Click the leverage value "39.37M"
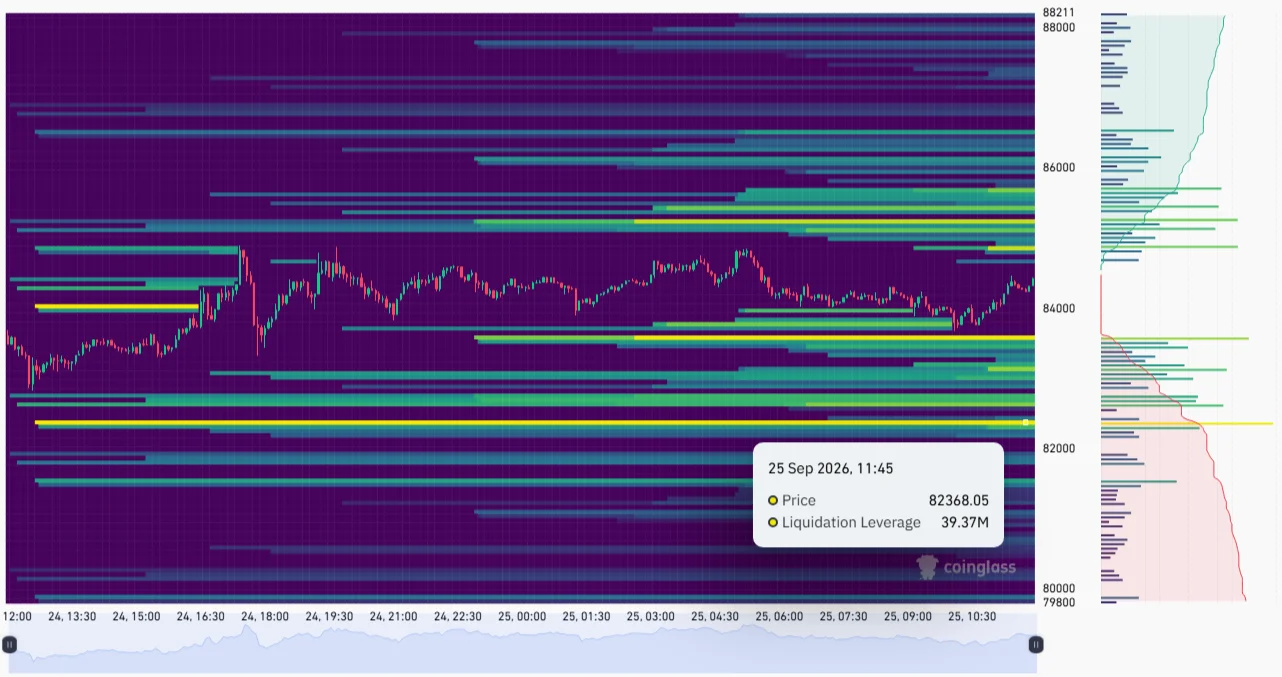The width and height of the screenshot is (1282, 677). [x=965, y=522]
